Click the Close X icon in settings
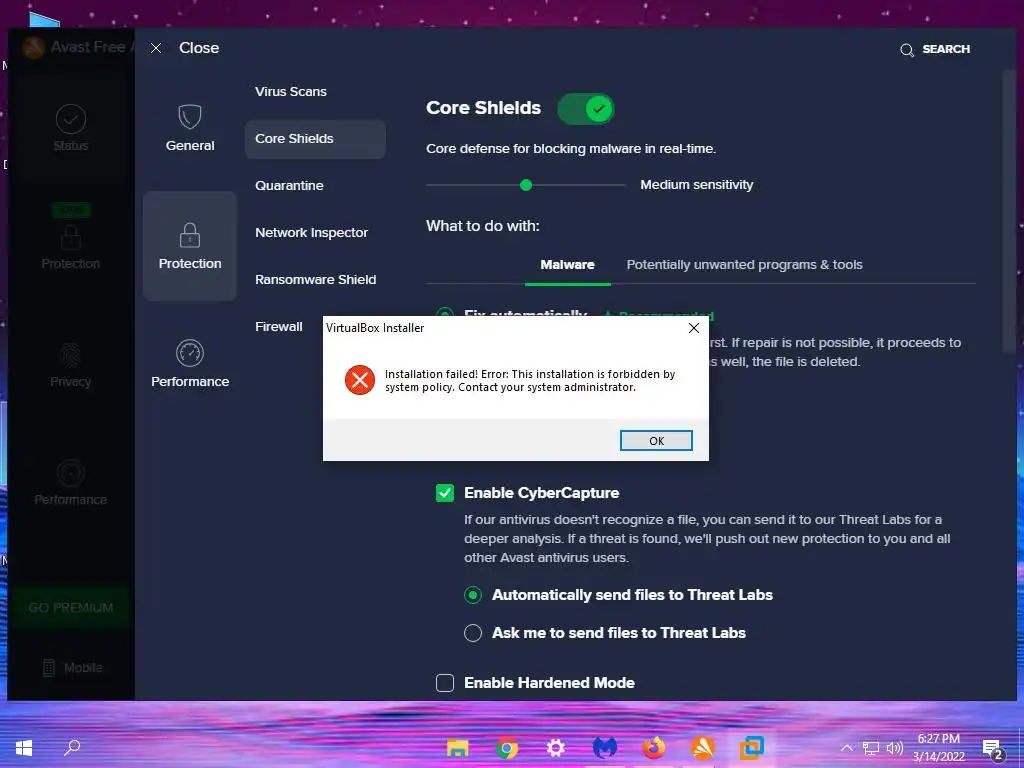This screenshot has width=1024, height=768. tap(155, 48)
